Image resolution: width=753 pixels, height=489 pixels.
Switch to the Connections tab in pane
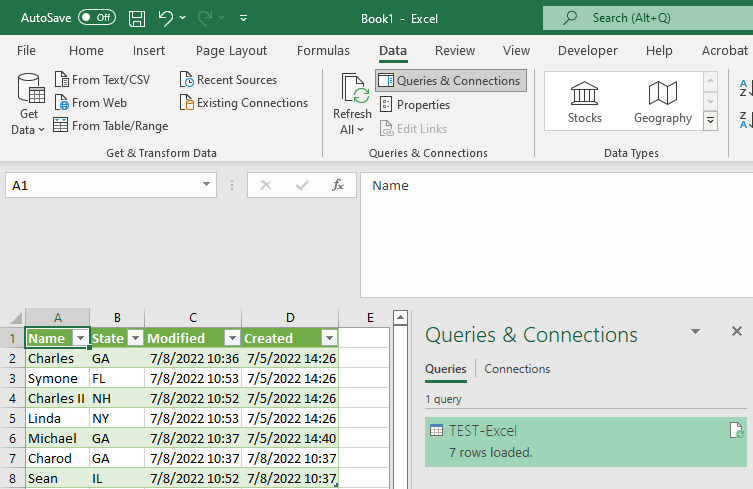pos(517,369)
